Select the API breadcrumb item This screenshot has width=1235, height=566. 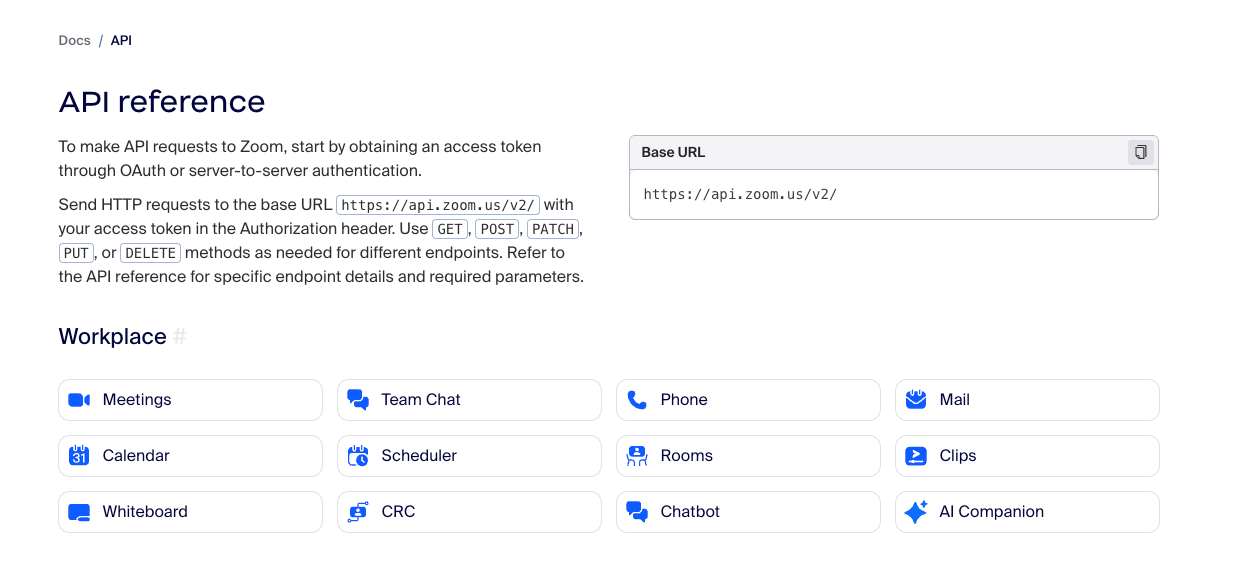click(x=121, y=41)
